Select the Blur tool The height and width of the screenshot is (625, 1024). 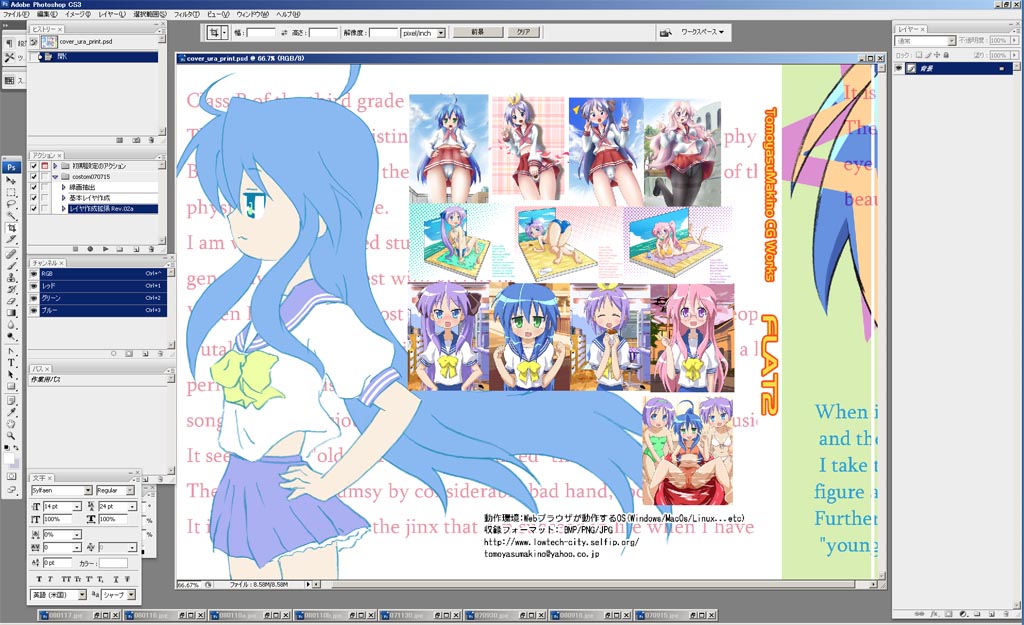11,325
